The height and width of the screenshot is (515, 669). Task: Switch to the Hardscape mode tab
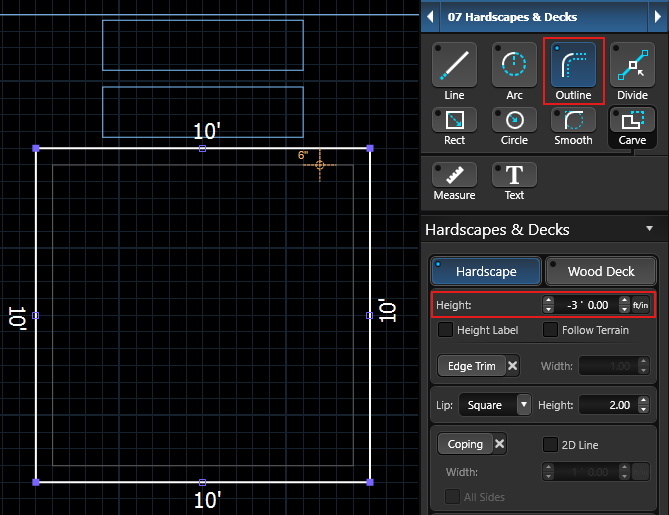tap(486, 271)
